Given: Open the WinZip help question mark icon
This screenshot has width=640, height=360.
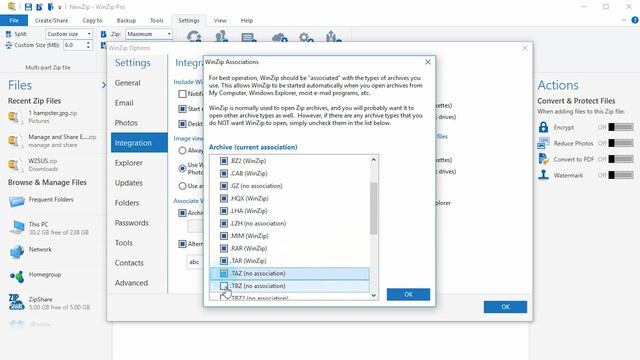Looking at the screenshot, I should click(x=635, y=20).
